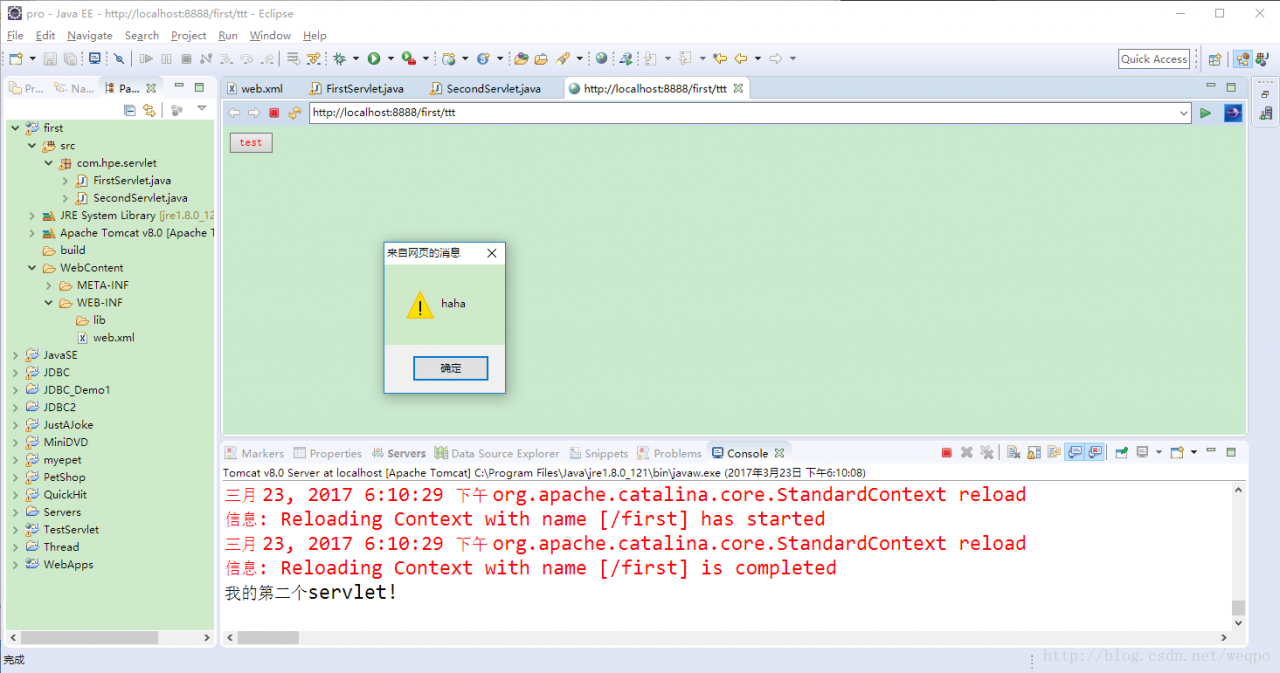This screenshot has width=1280, height=673.
Task: Refresh the internal browser page
Action: (294, 113)
